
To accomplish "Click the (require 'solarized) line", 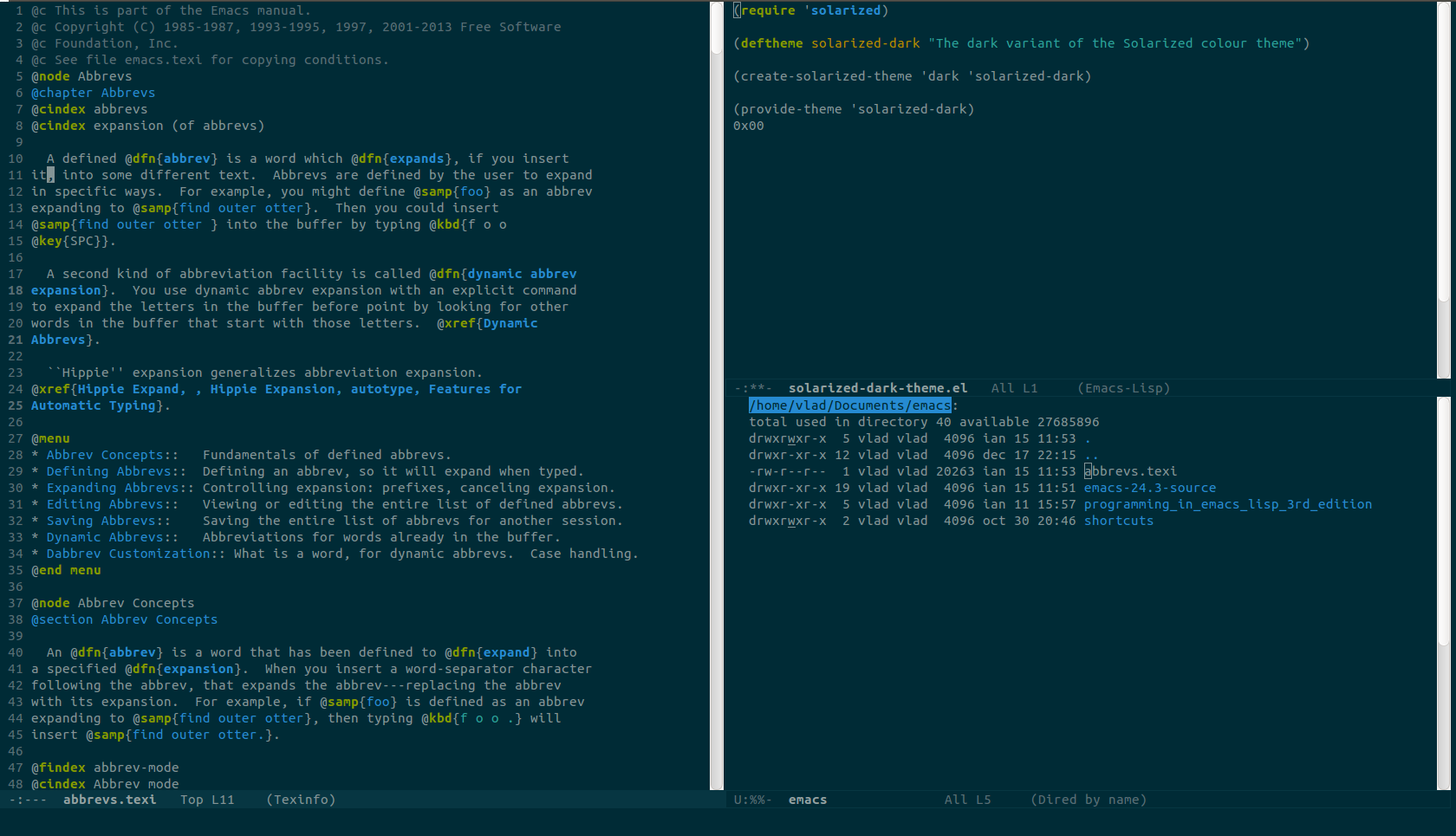I will pyautogui.click(x=811, y=10).
